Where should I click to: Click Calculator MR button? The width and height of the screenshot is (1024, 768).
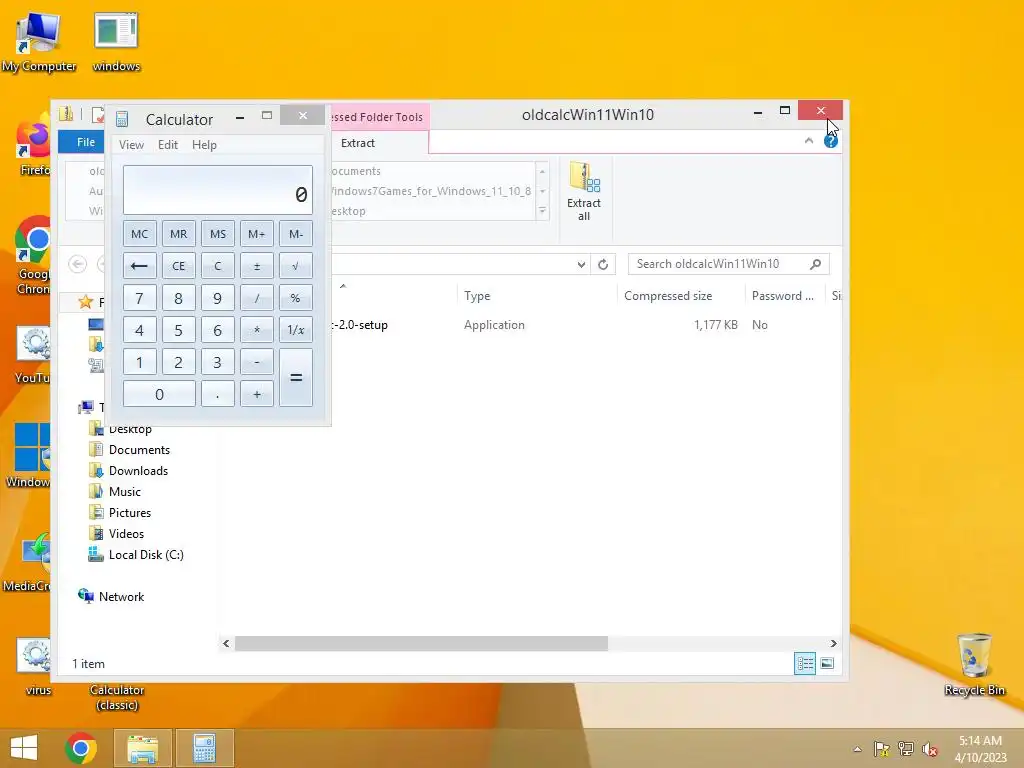(x=178, y=234)
